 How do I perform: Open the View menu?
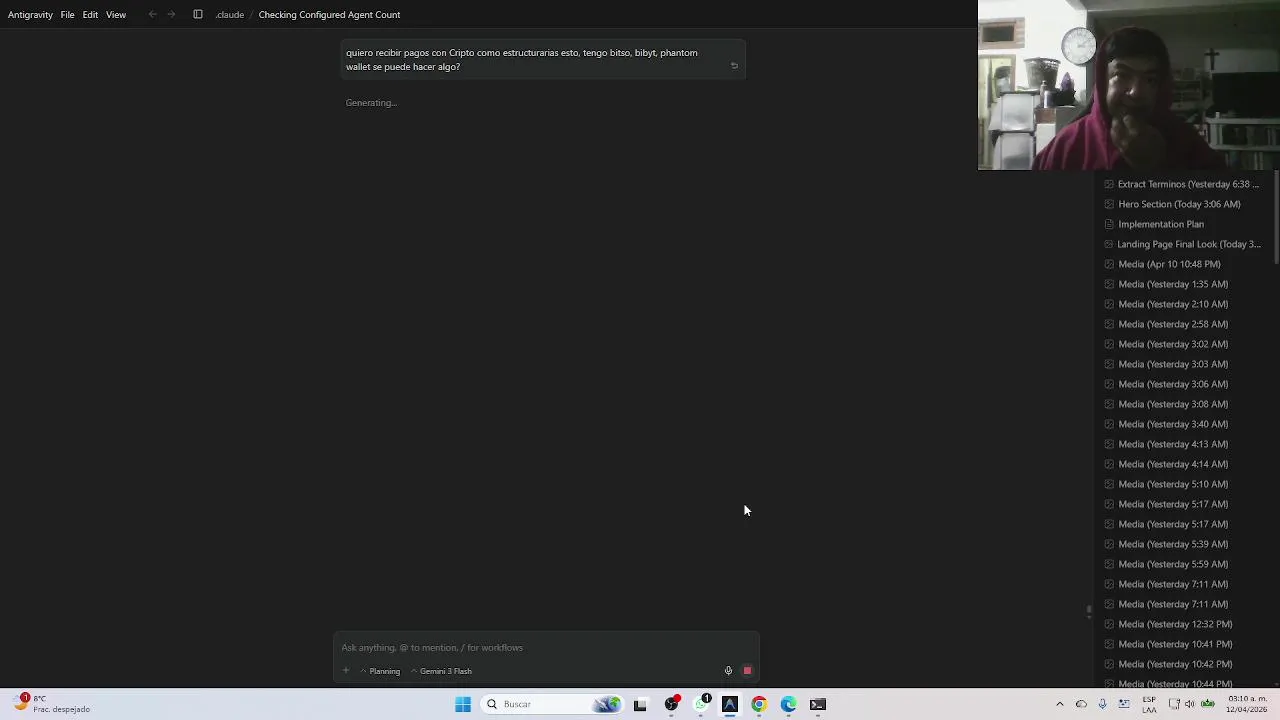(116, 14)
